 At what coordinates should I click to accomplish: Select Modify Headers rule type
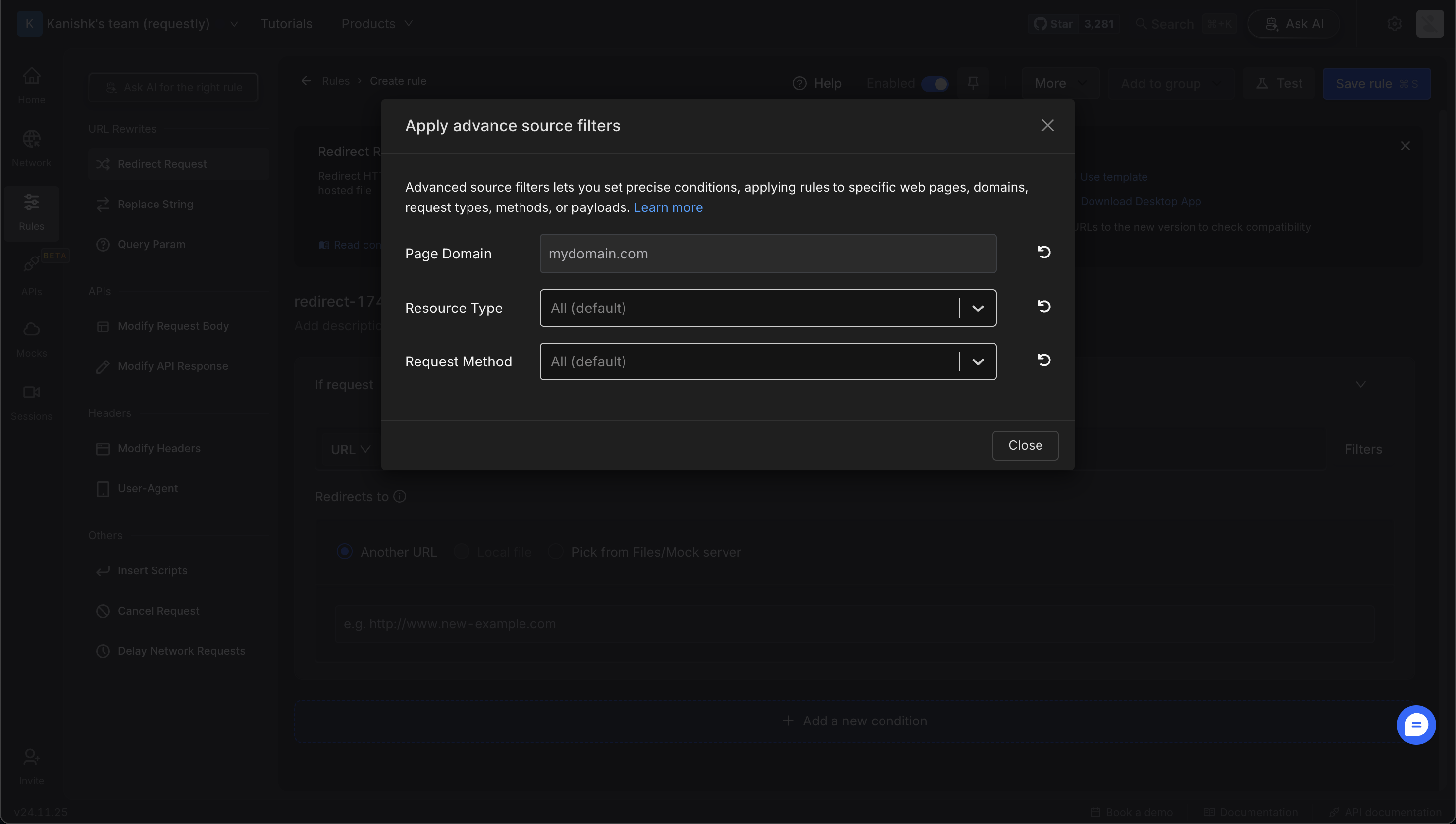tap(159, 448)
